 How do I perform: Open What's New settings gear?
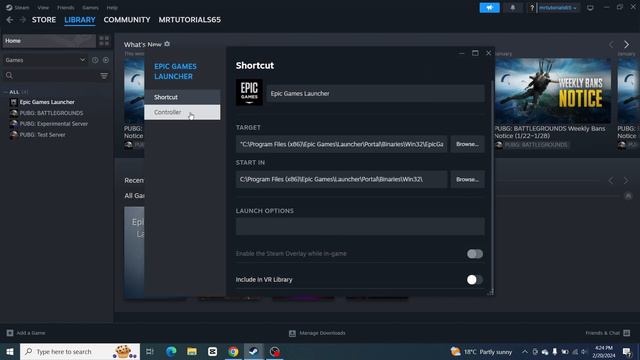click(x=167, y=44)
